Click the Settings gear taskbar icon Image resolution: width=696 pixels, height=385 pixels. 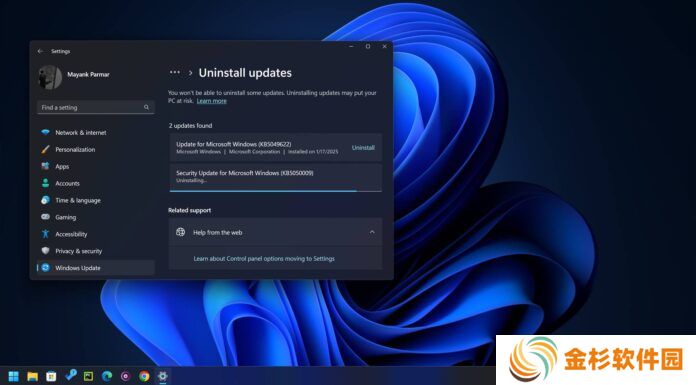click(163, 376)
